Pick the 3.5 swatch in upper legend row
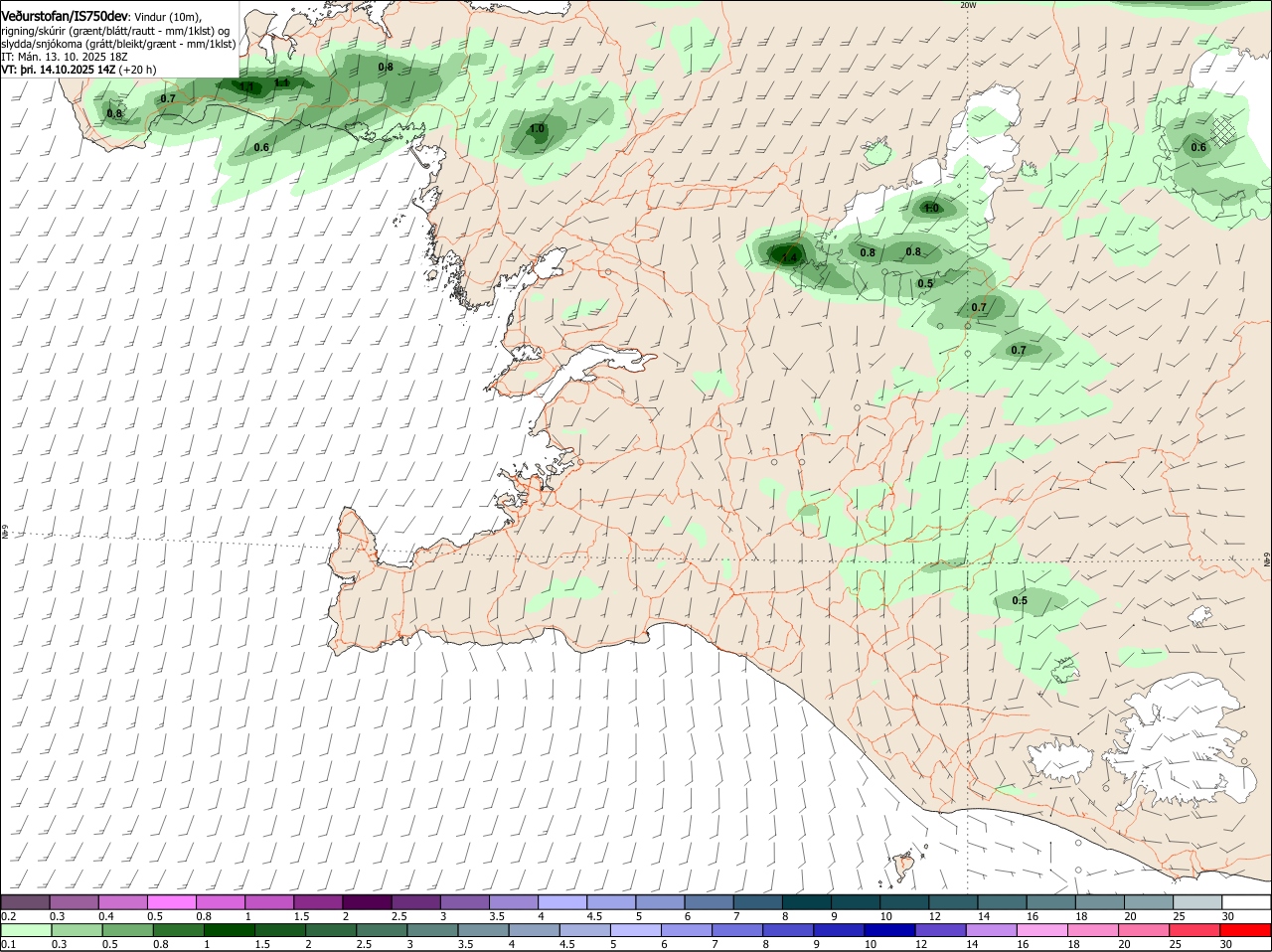This screenshot has width=1272, height=952. click(513, 901)
